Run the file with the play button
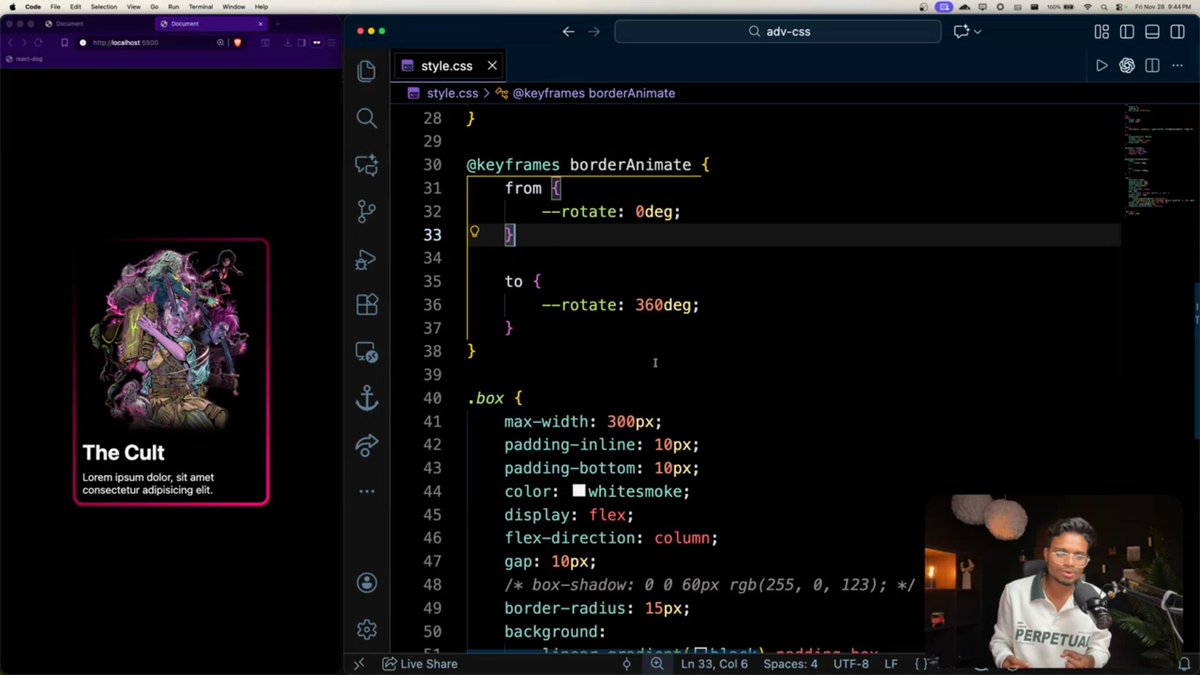 (1101, 66)
